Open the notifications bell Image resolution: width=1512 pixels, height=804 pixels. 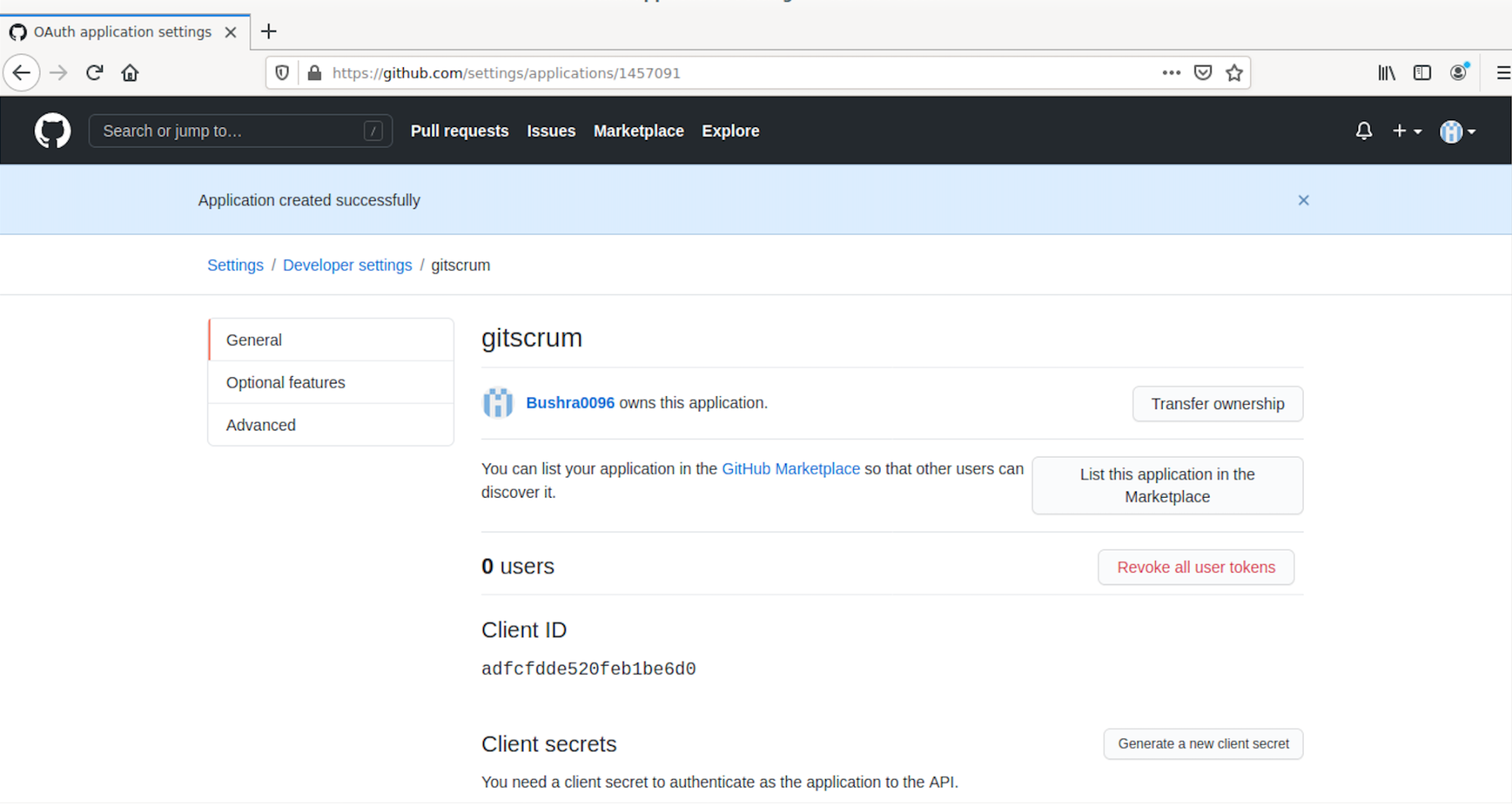(x=1363, y=131)
